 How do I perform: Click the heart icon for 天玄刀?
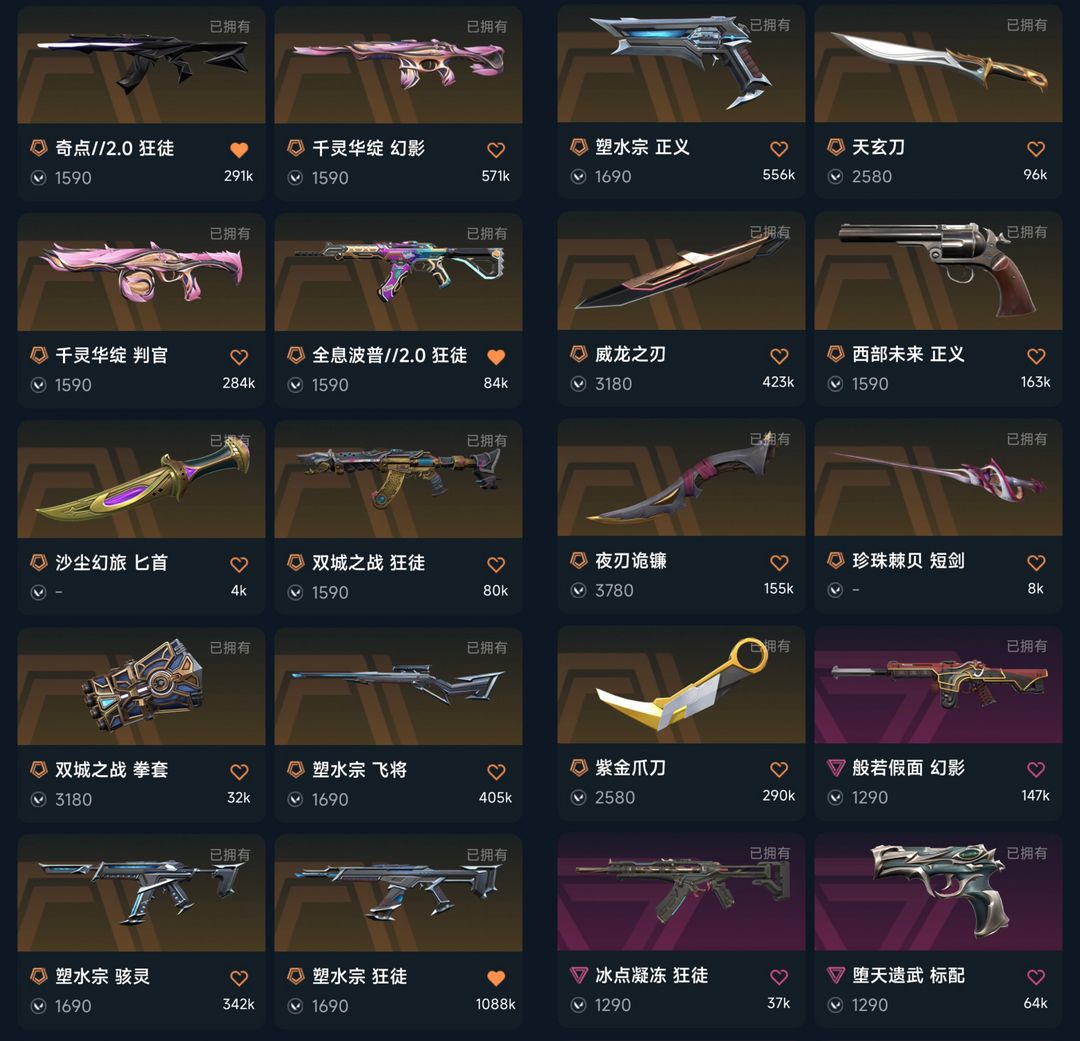[1036, 148]
